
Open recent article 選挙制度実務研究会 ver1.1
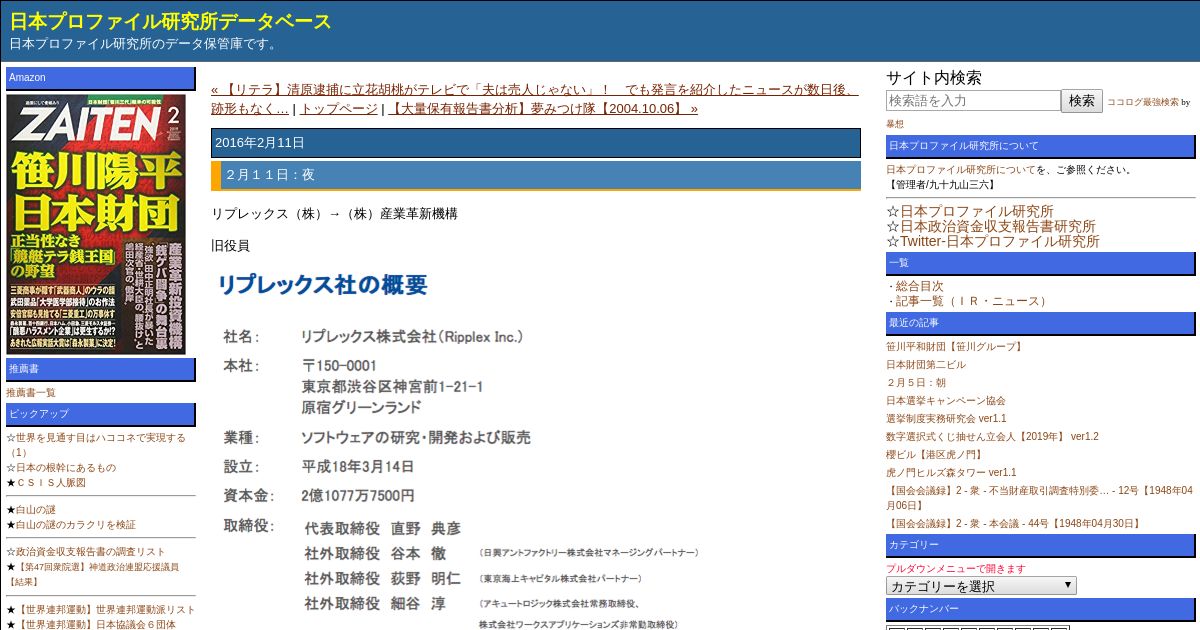click(946, 418)
